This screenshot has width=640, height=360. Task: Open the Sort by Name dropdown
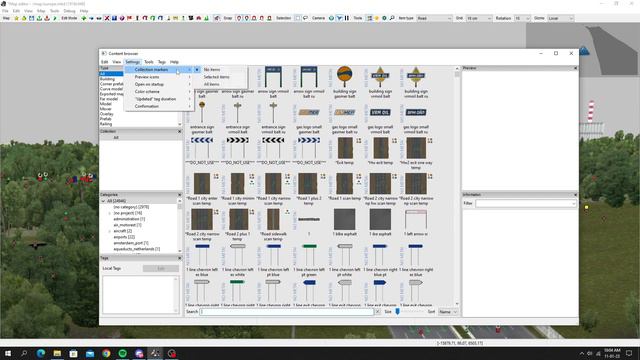tap(448, 312)
